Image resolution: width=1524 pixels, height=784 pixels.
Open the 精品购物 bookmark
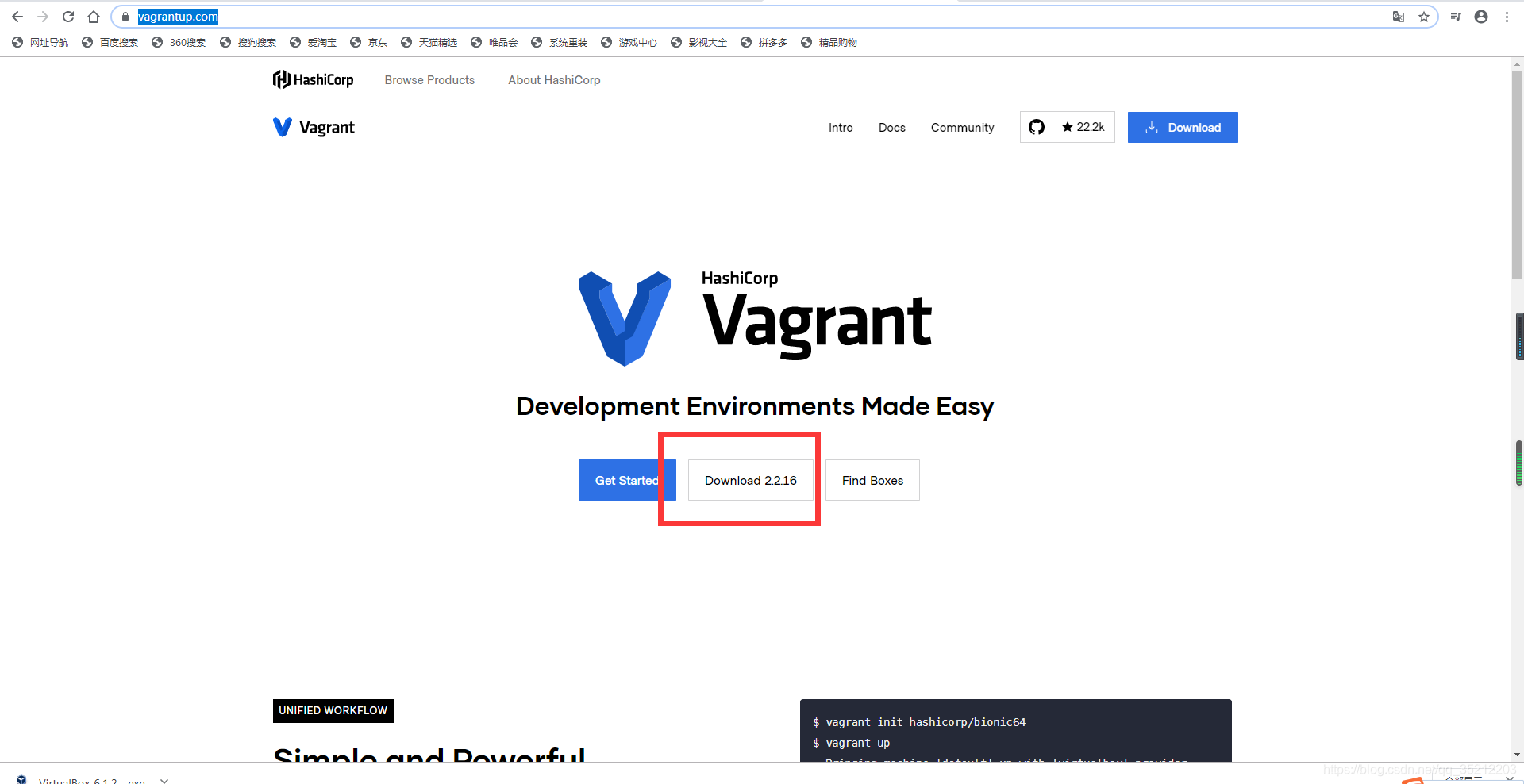(829, 42)
